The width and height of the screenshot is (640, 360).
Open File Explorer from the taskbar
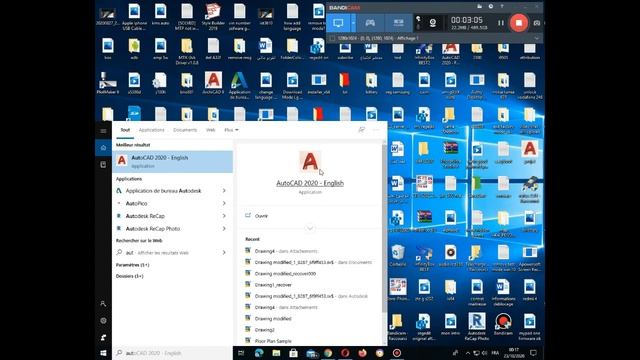coord(276,353)
